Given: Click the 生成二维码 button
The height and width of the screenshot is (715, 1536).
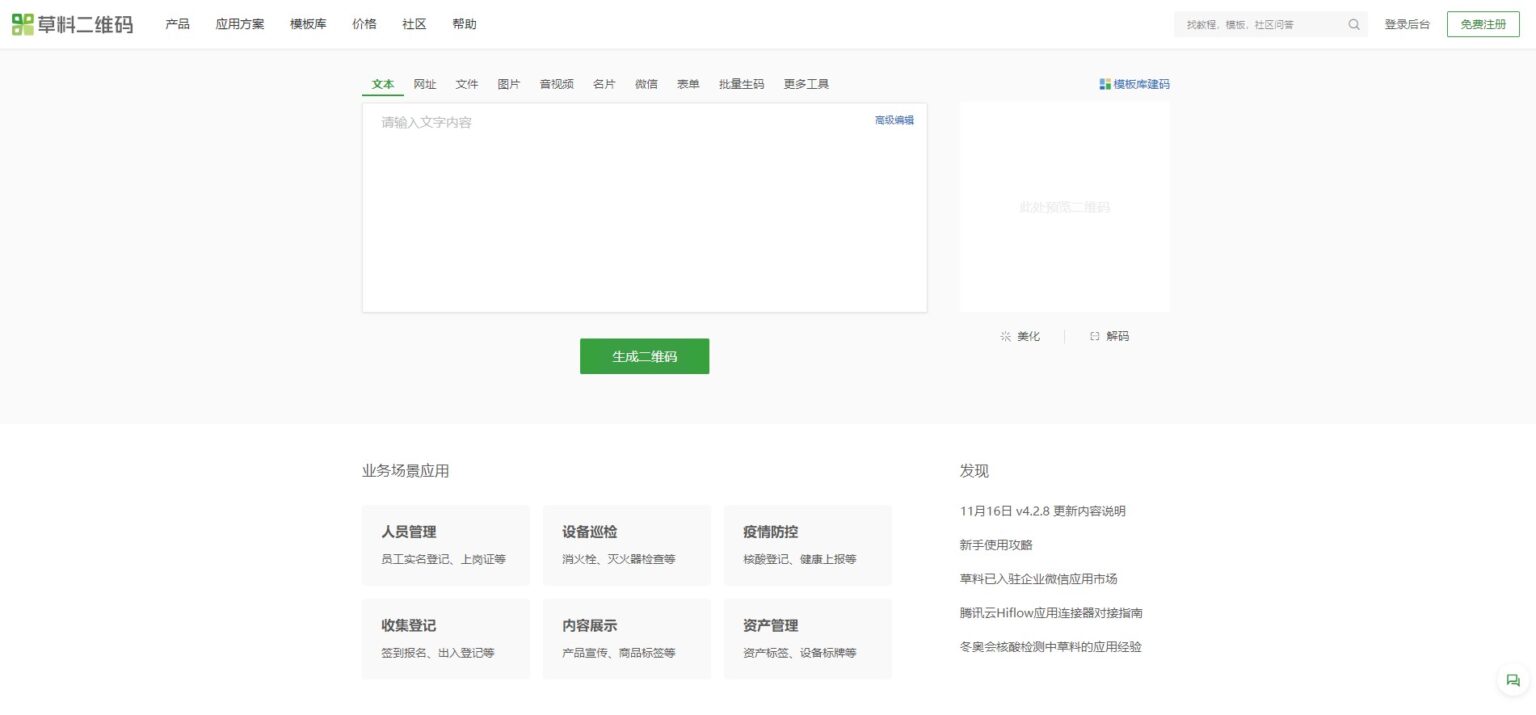Looking at the screenshot, I should click(644, 356).
